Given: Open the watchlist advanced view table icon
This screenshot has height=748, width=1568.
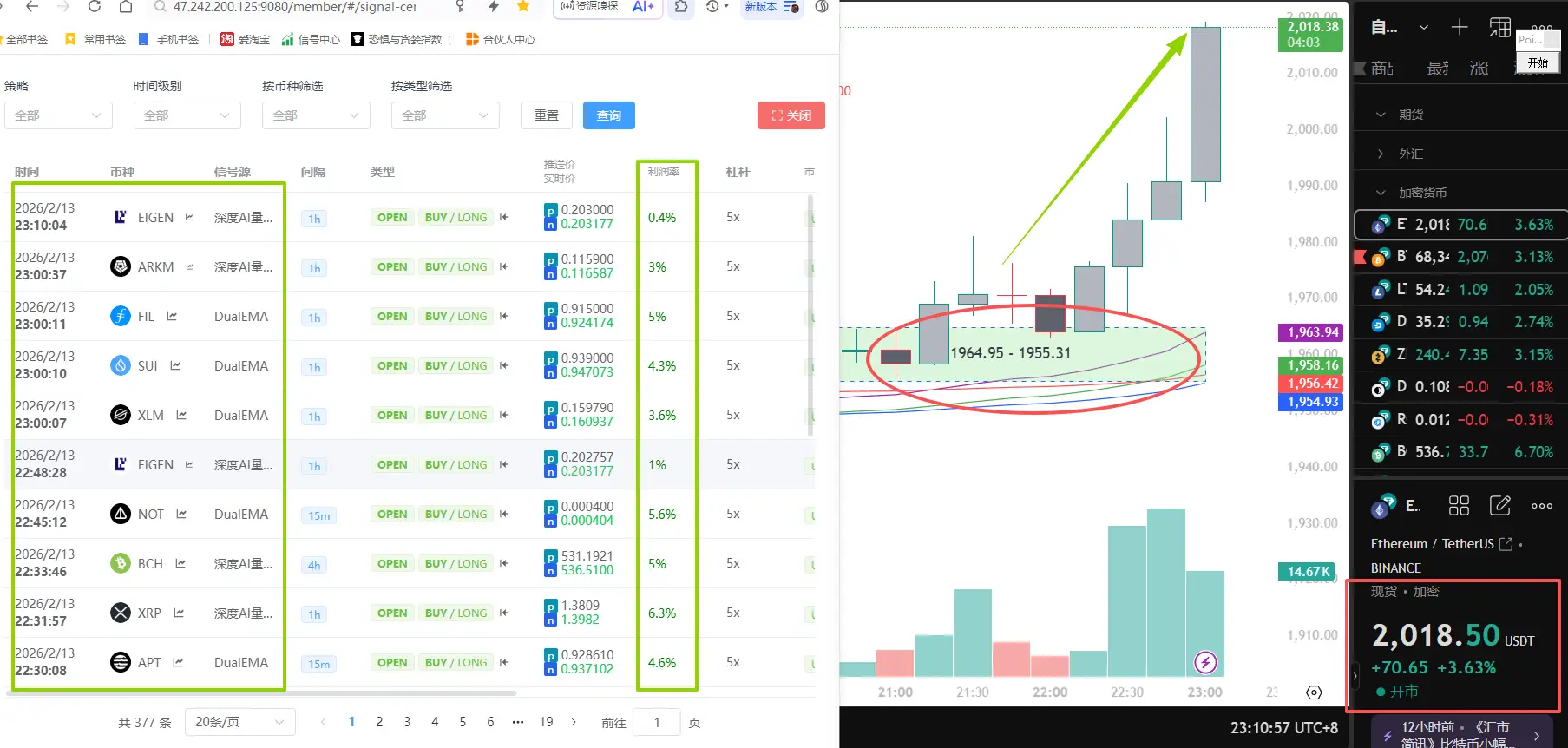Looking at the screenshot, I should [1500, 28].
